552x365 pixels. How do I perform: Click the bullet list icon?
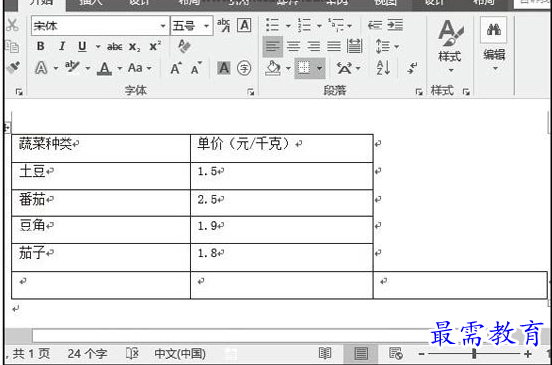coord(272,25)
